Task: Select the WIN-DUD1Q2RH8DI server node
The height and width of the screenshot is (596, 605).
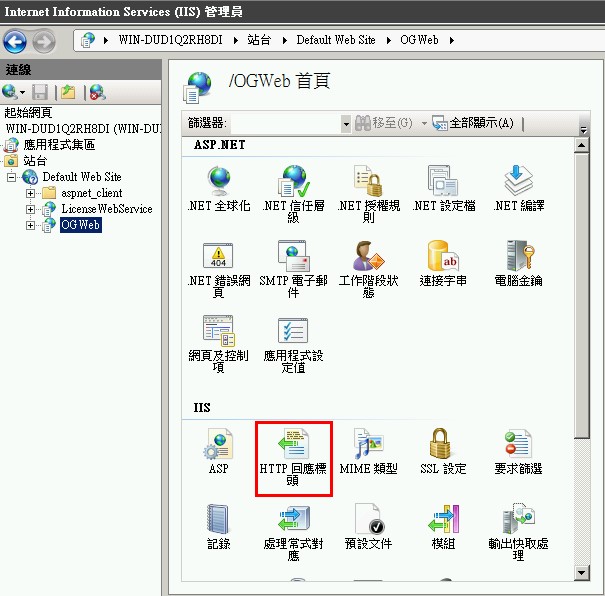Action: pos(83,128)
